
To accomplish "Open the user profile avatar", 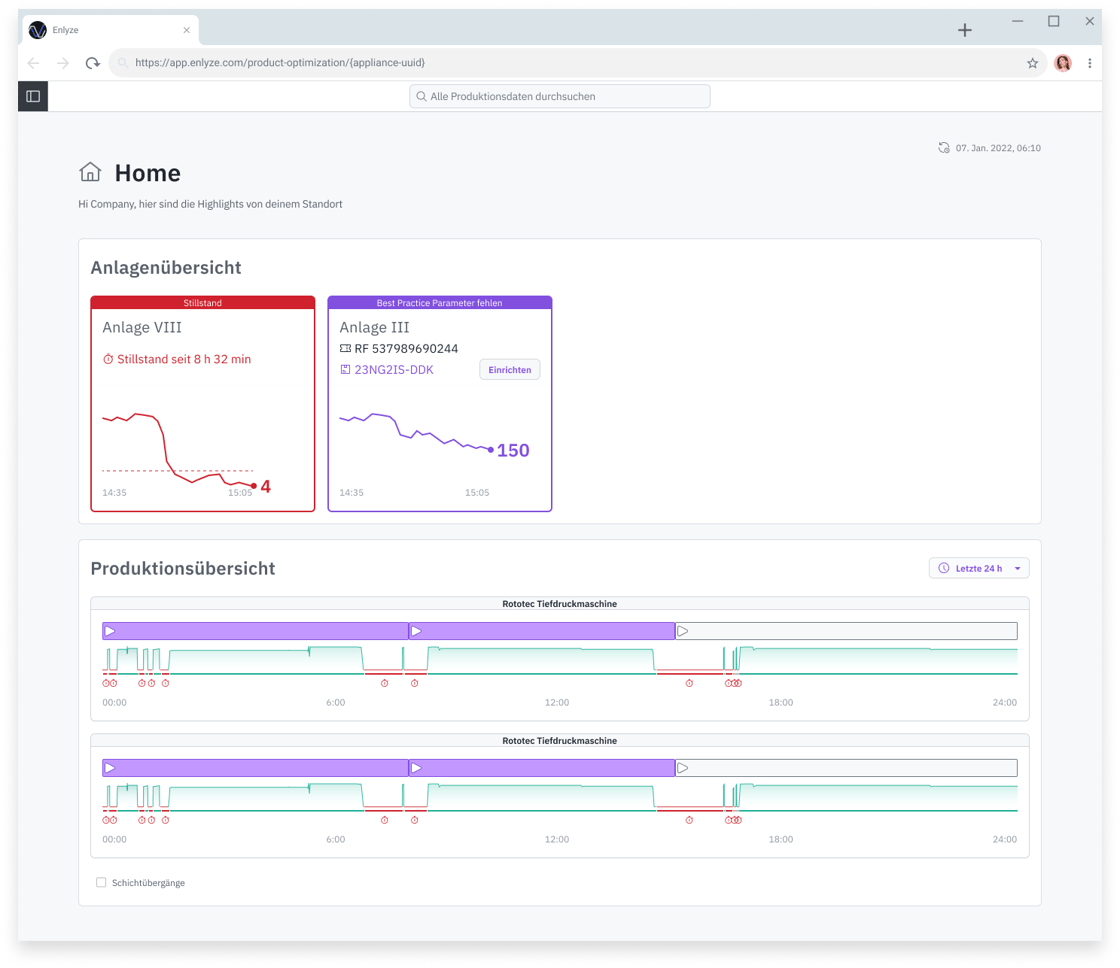I will 1062,63.
